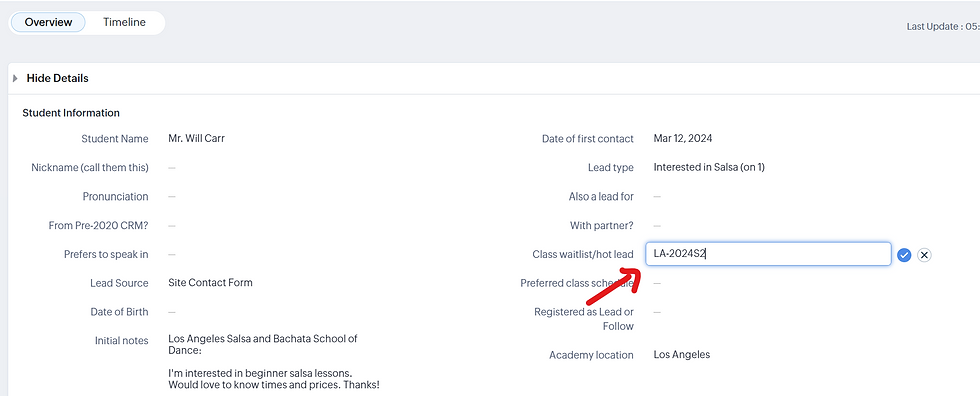This screenshot has width=980, height=396.
Task: Click the empty With partner? value
Action: pos(657,225)
